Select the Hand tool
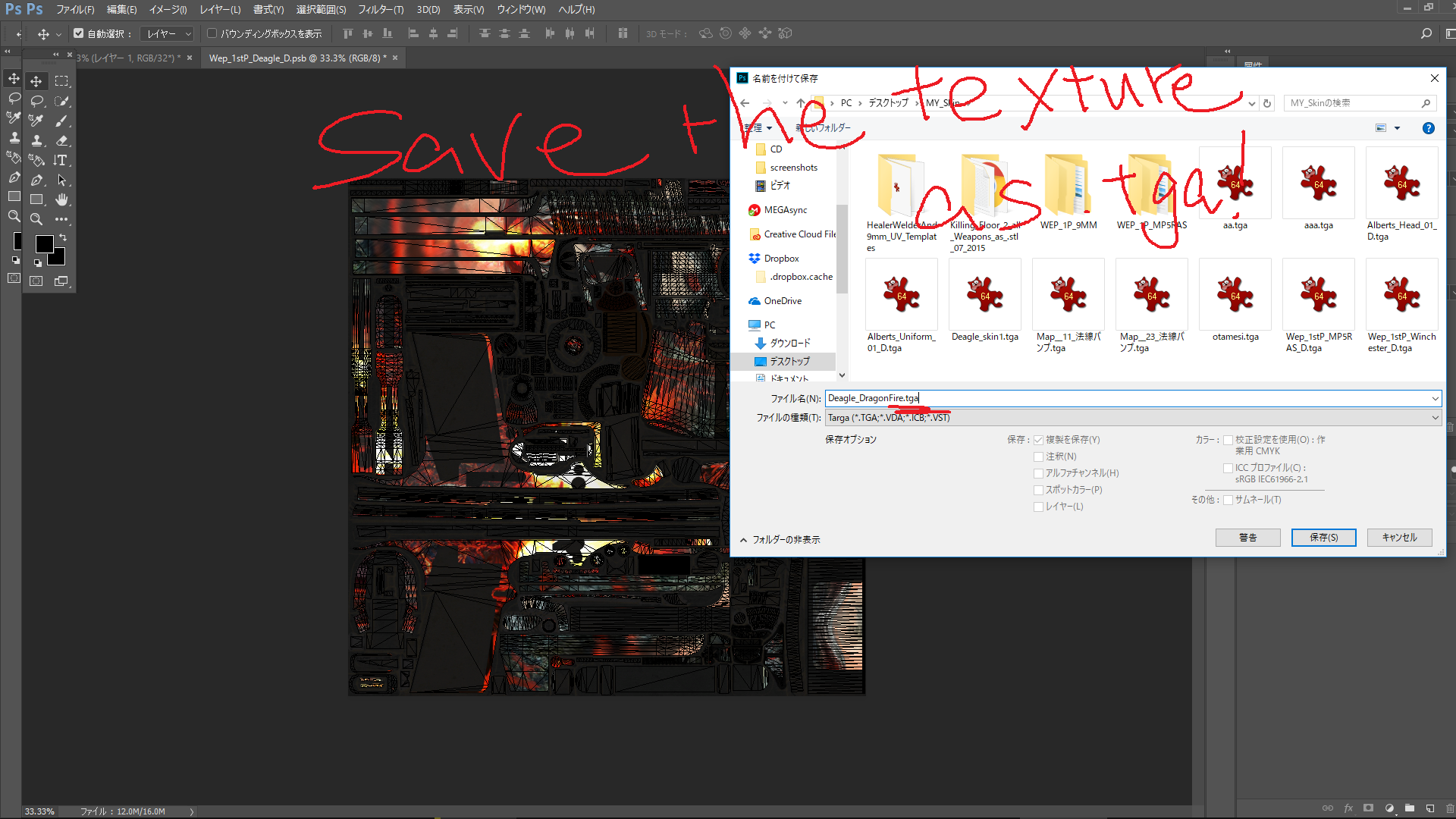 (61, 199)
